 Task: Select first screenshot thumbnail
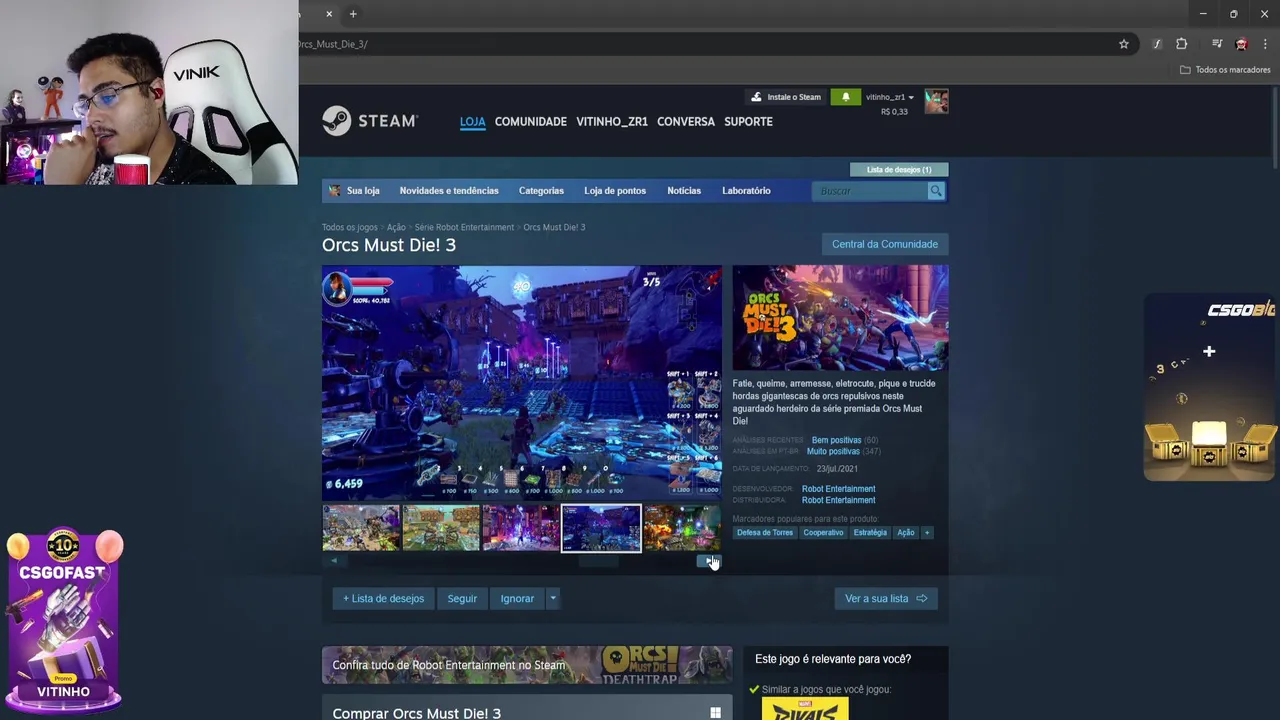pos(361,528)
